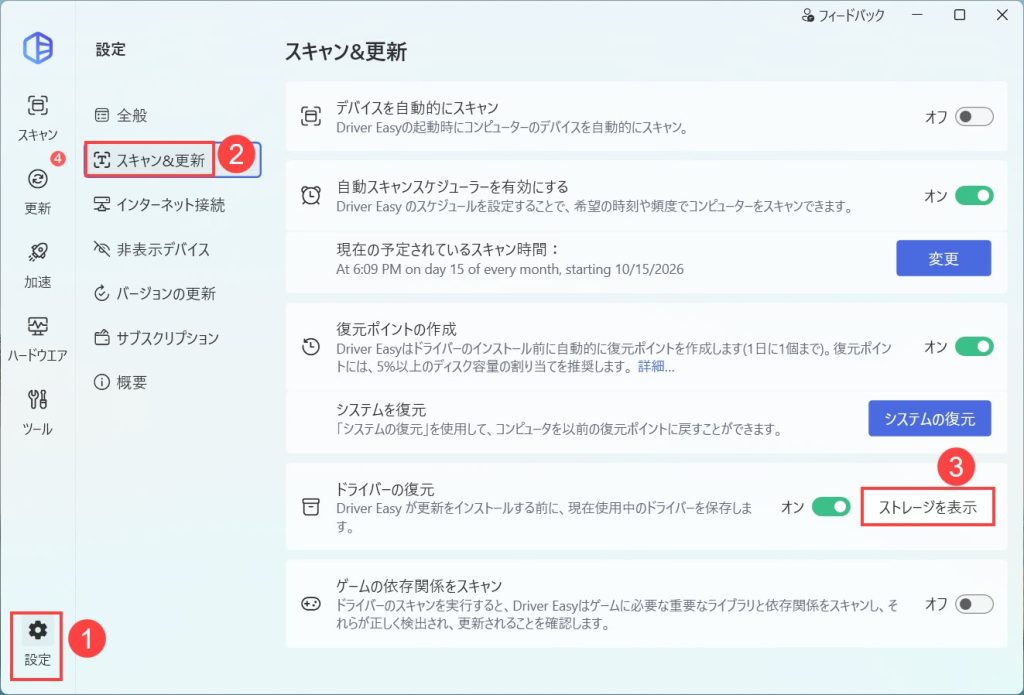1024x695 pixels.
Task: Open 設定 gear at bottom left
Action: pyautogui.click(x=37, y=645)
